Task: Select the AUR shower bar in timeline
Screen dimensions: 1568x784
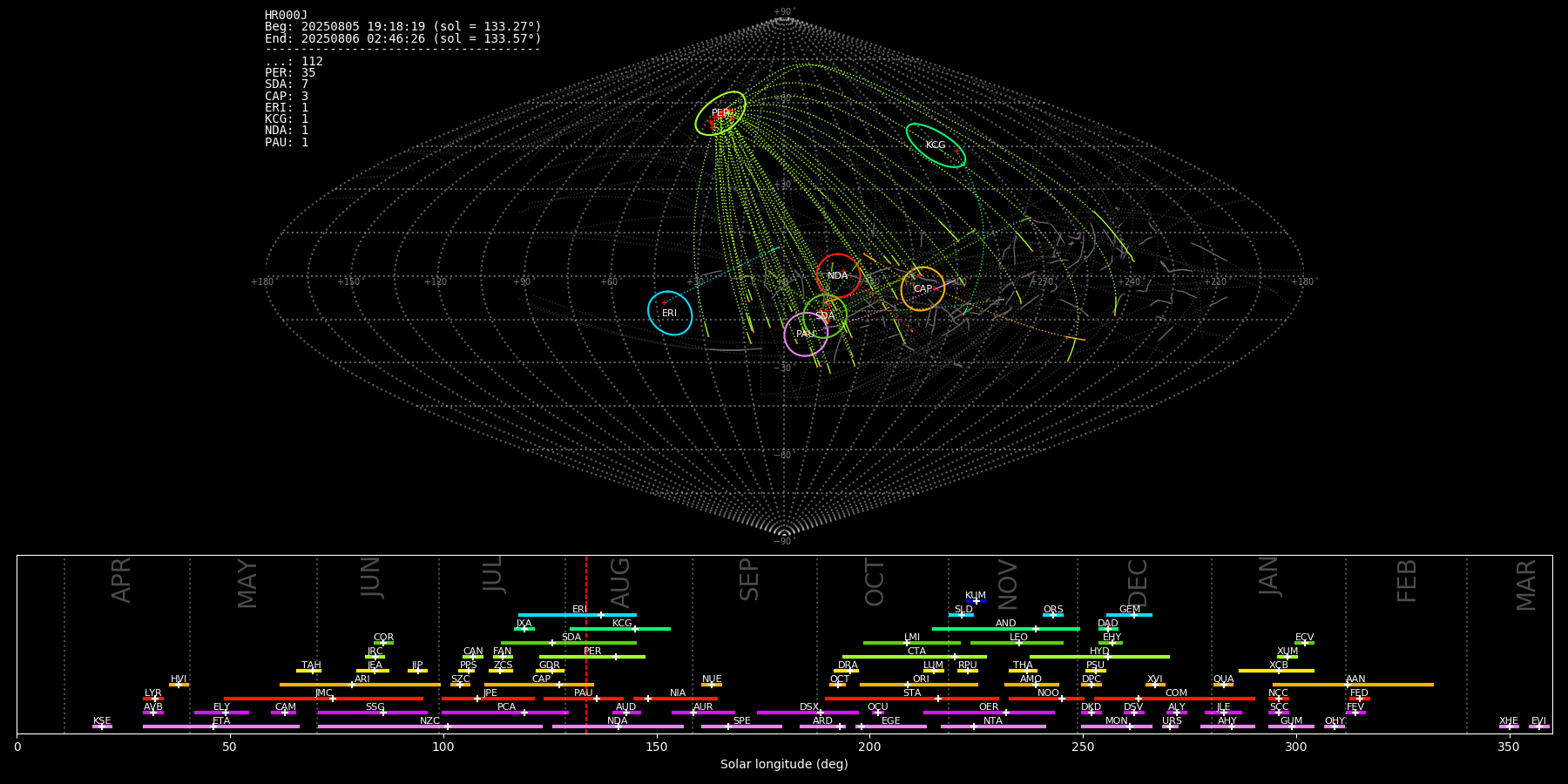Action: pos(703,713)
